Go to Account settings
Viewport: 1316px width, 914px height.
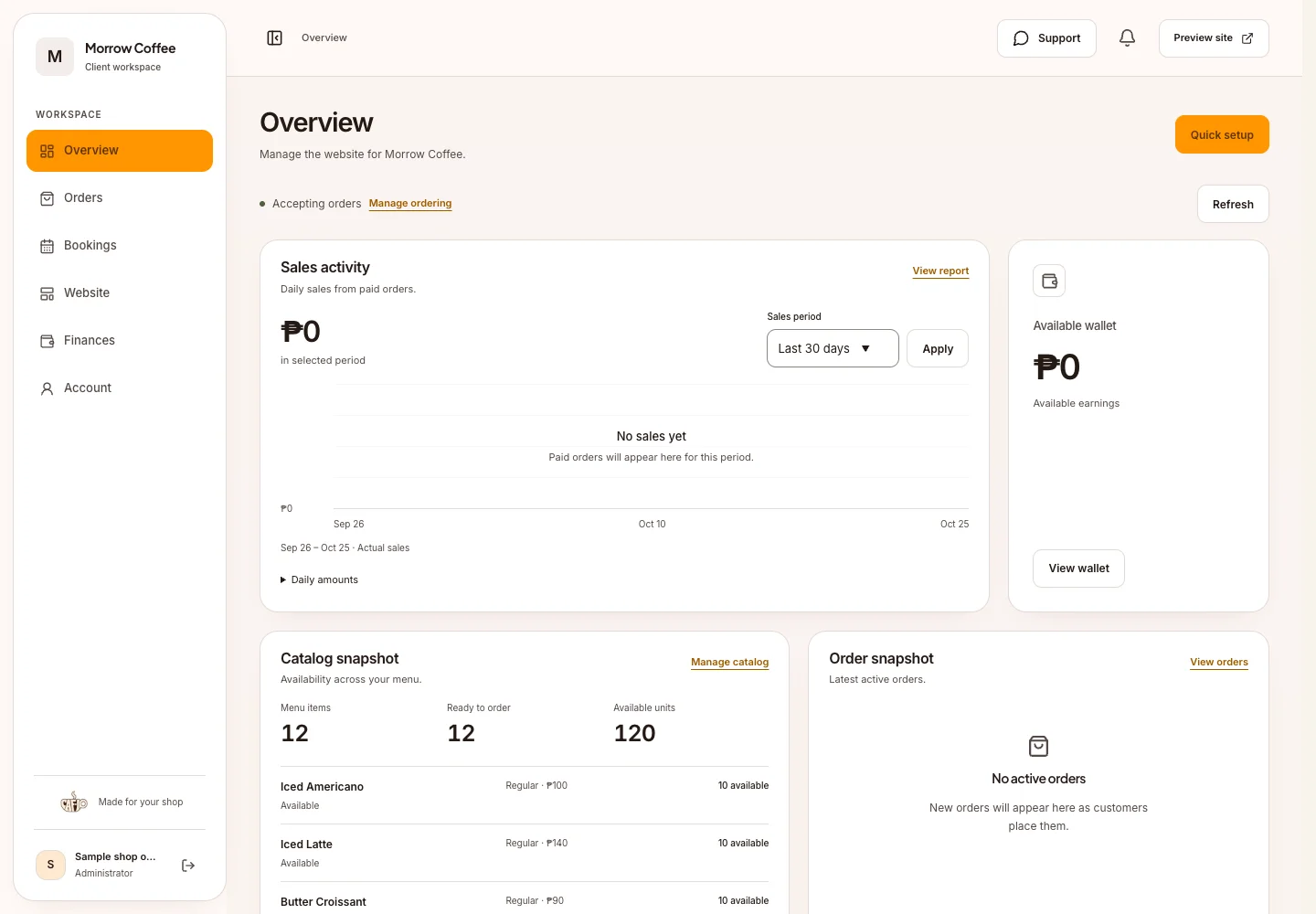(120, 388)
